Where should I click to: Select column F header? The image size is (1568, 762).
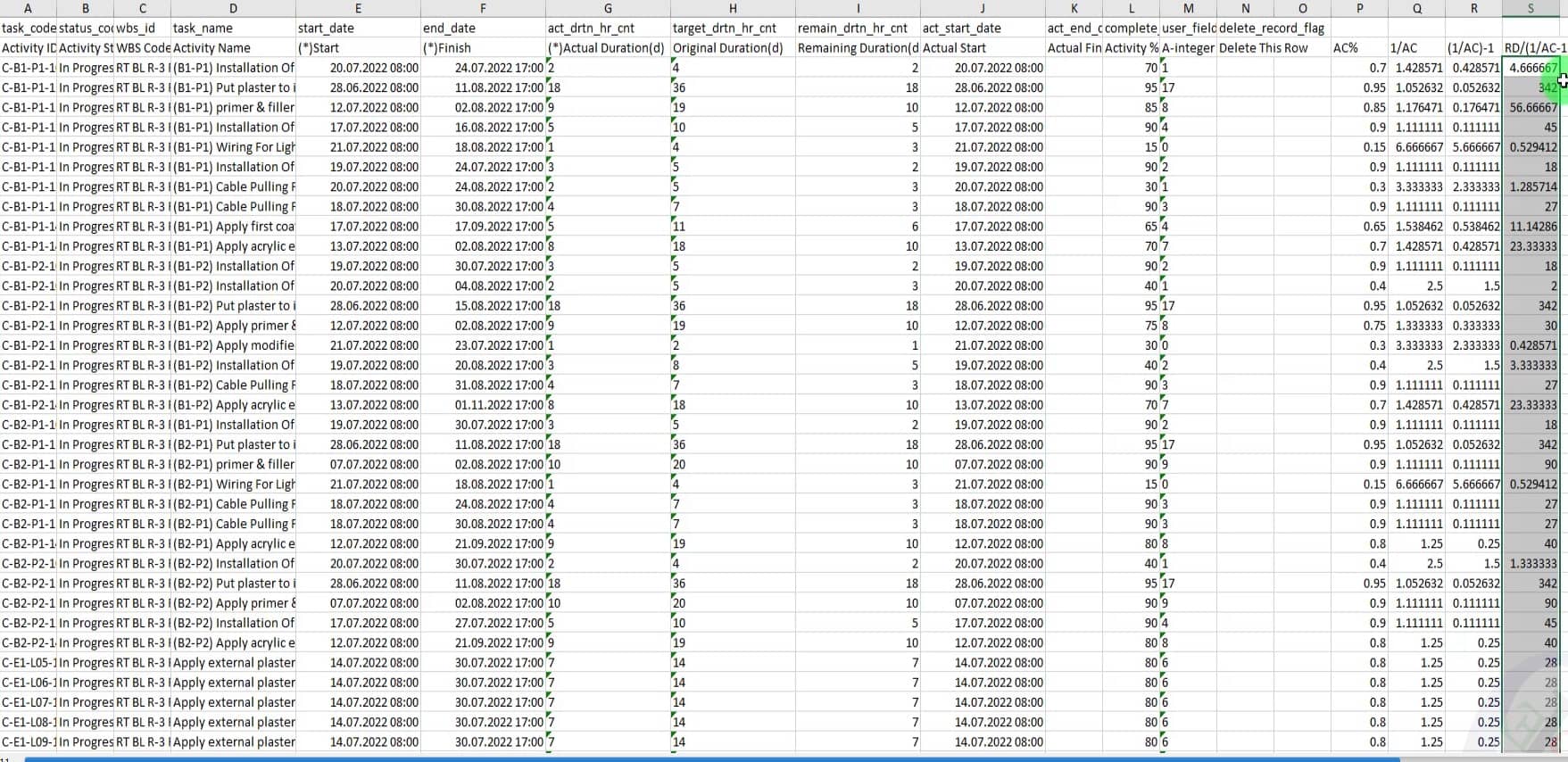483,8
